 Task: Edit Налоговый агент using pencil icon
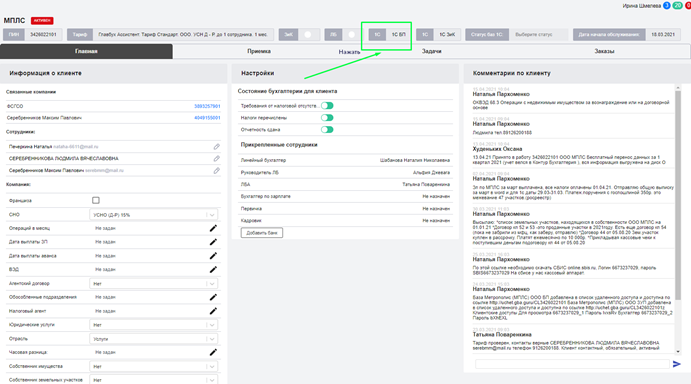pos(213,311)
